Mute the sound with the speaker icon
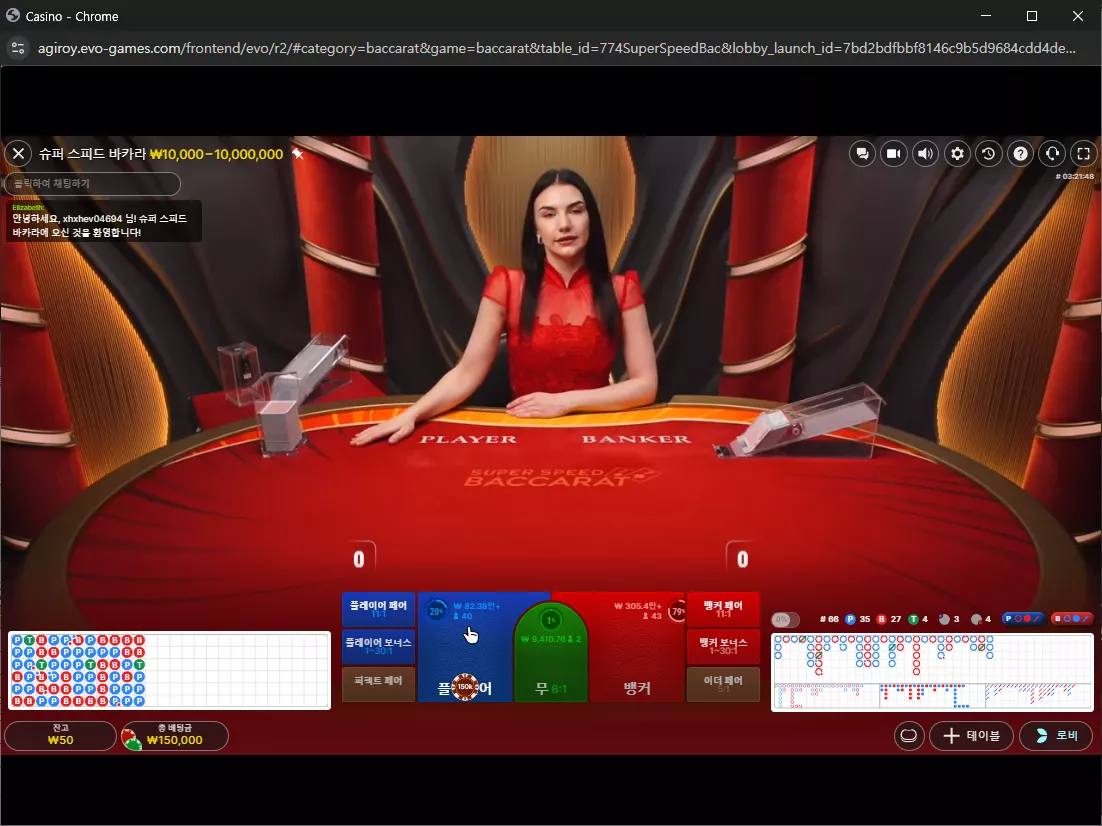 tap(925, 153)
